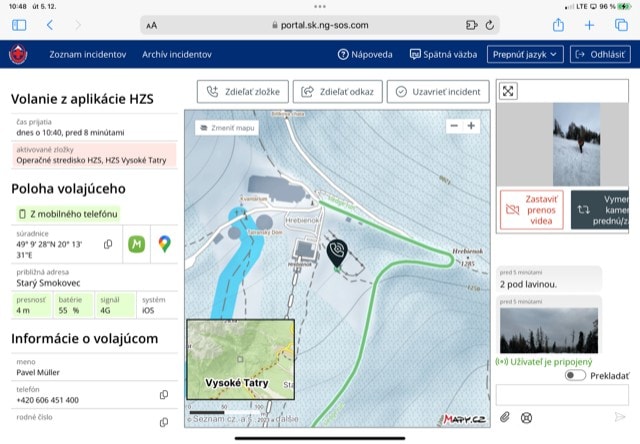
Task: Open Safari AA page settings menu
Action: click(151, 25)
